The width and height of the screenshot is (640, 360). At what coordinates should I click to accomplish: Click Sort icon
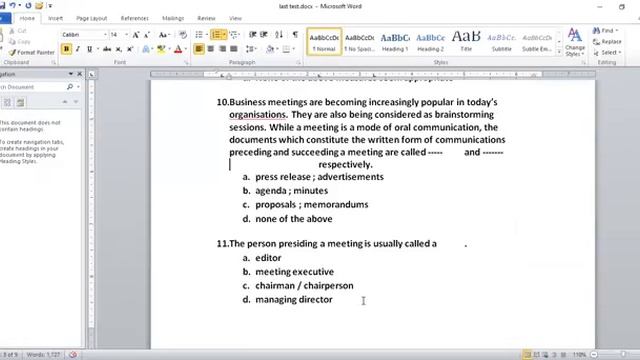[279, 35]
